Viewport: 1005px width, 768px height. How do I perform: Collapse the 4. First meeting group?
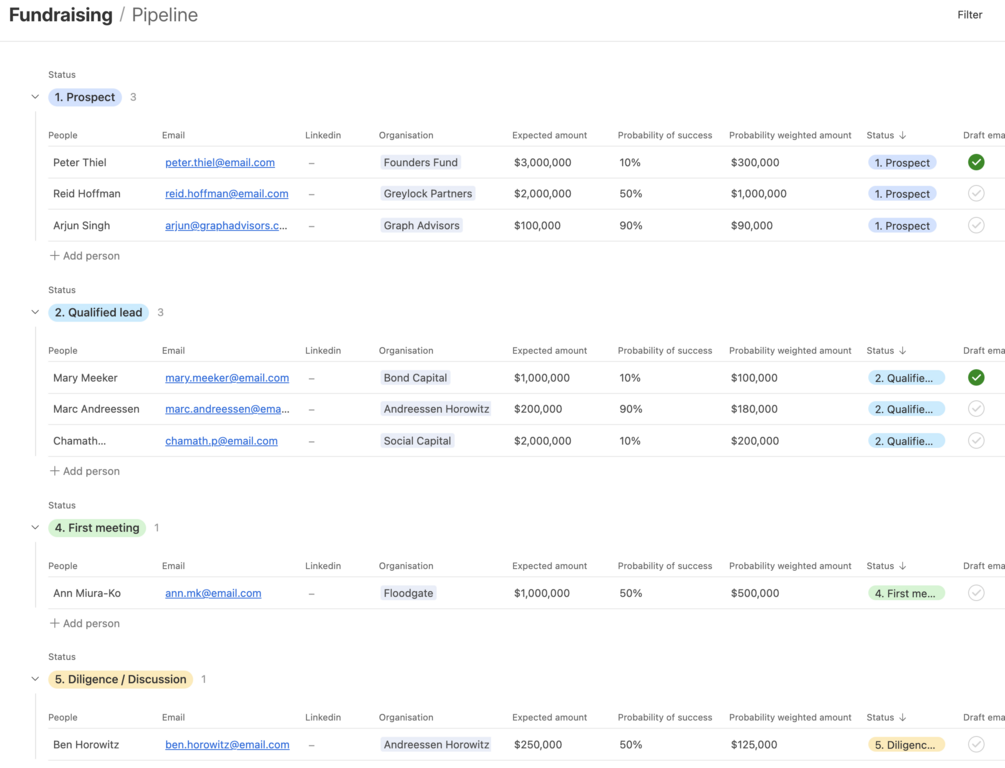click(35, 527)
